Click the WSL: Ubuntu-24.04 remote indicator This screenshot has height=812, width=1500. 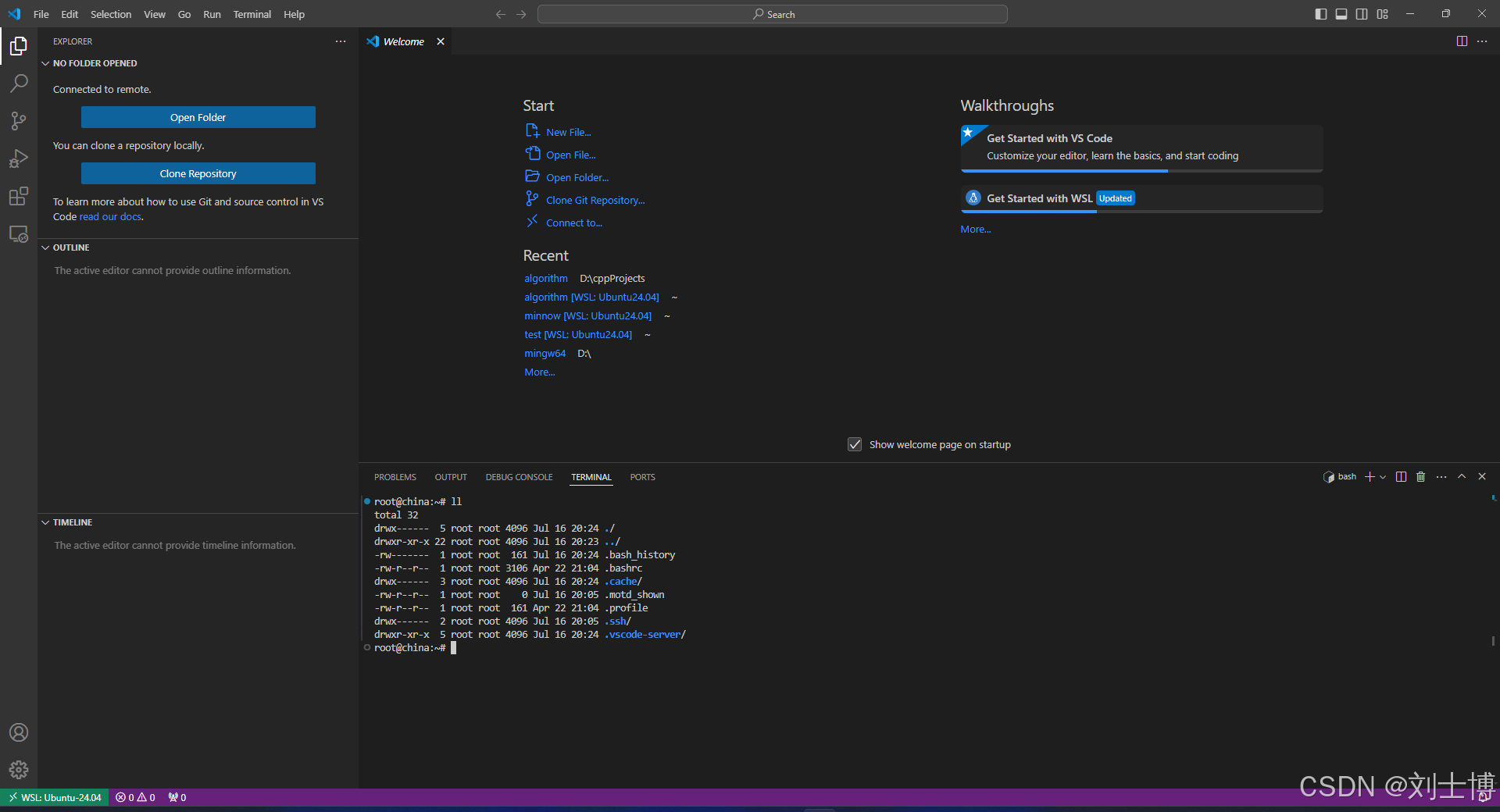[x=55, y=797]
